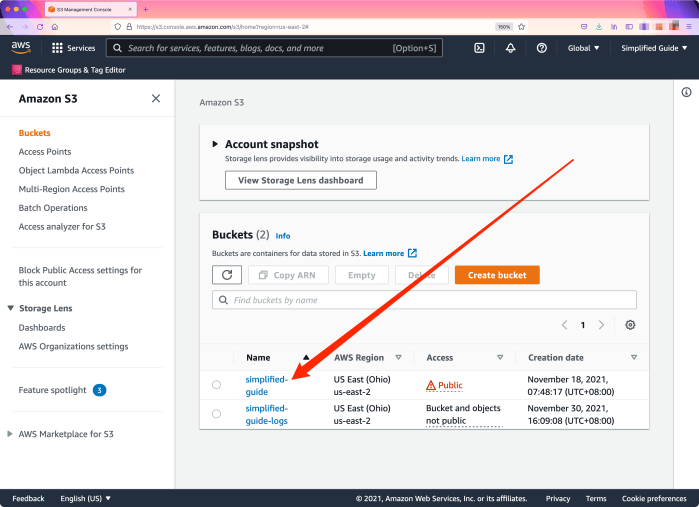
Task: Collapse the Storage Lens sidebar section
Action: tap(11, 308)
